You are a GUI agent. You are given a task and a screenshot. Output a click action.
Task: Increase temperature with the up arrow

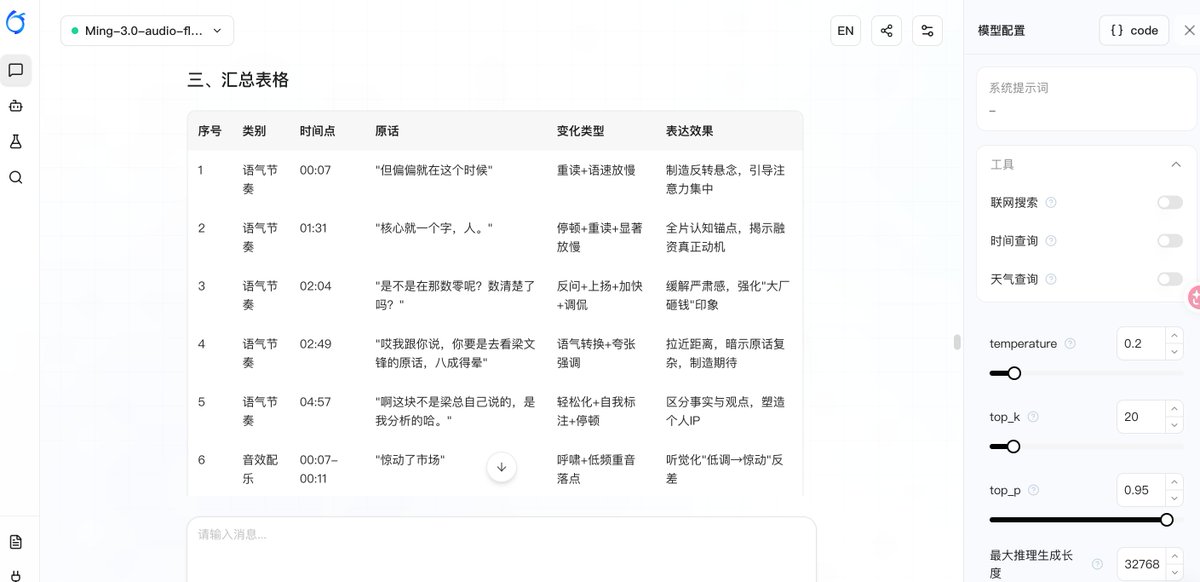pyautogui.click(x=1174, y=335)
